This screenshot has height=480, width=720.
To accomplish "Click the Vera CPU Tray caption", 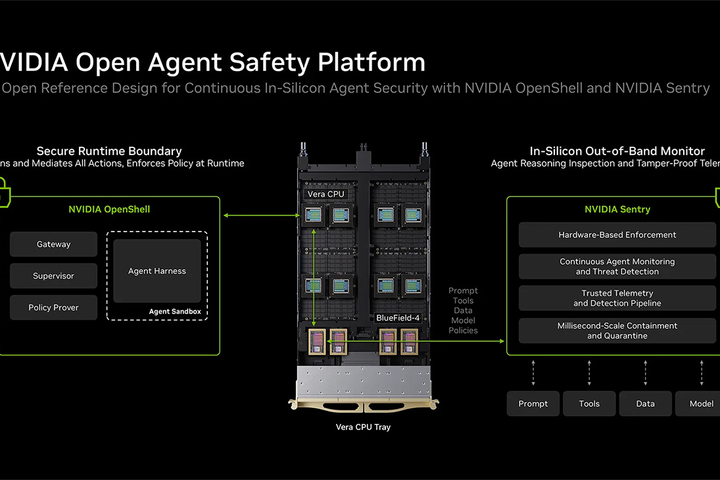I will (363, 427).
